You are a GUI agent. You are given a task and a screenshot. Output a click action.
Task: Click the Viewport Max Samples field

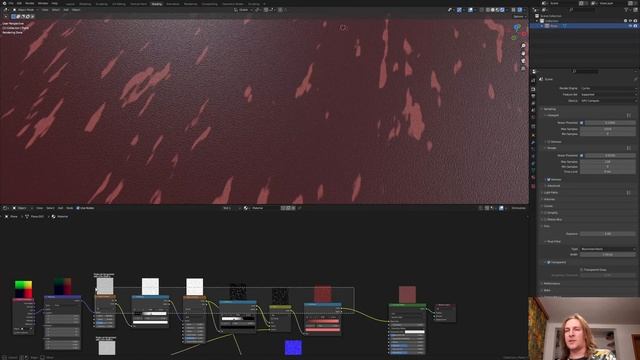[608, 129]
